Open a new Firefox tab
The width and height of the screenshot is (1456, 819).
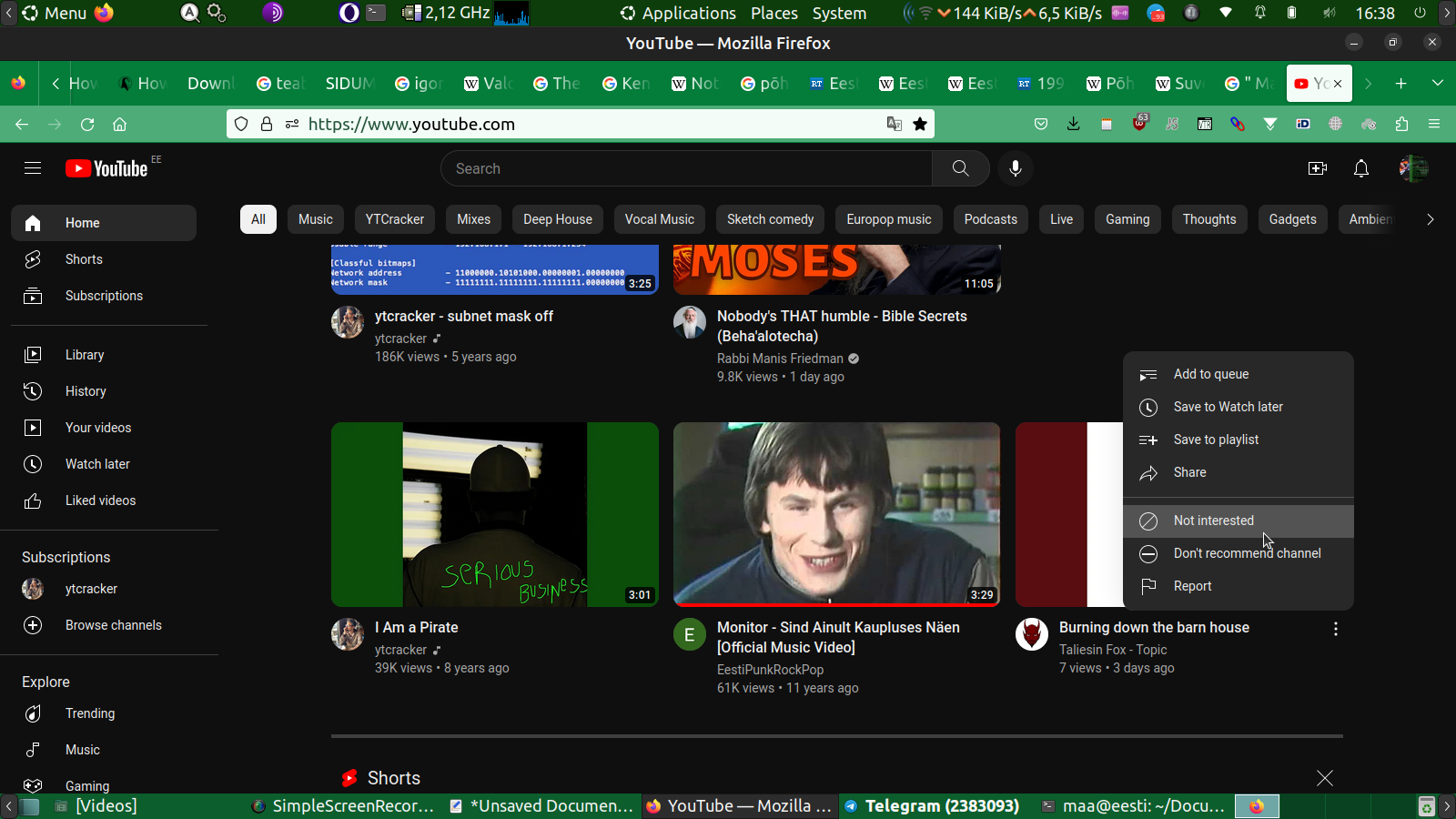click(x=1401, y=84)
